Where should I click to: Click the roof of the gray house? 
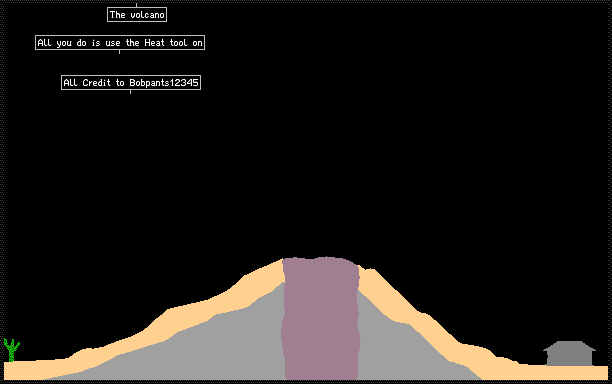569,346
